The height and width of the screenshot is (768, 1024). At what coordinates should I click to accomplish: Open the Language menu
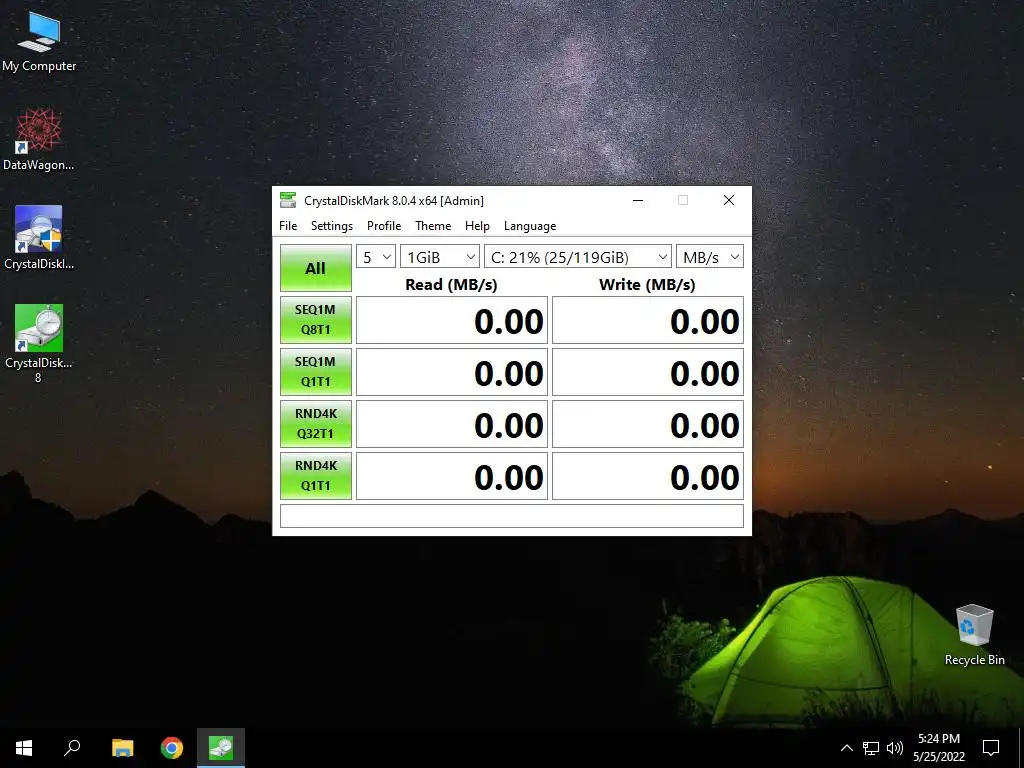[x=530, y=226]
